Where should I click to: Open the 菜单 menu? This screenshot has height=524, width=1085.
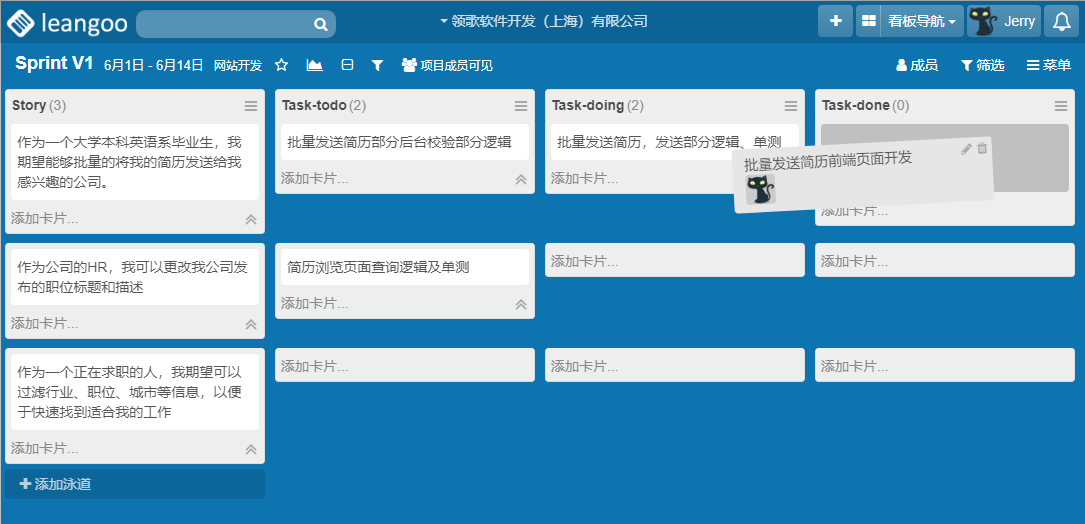[x=1048, y=65]
